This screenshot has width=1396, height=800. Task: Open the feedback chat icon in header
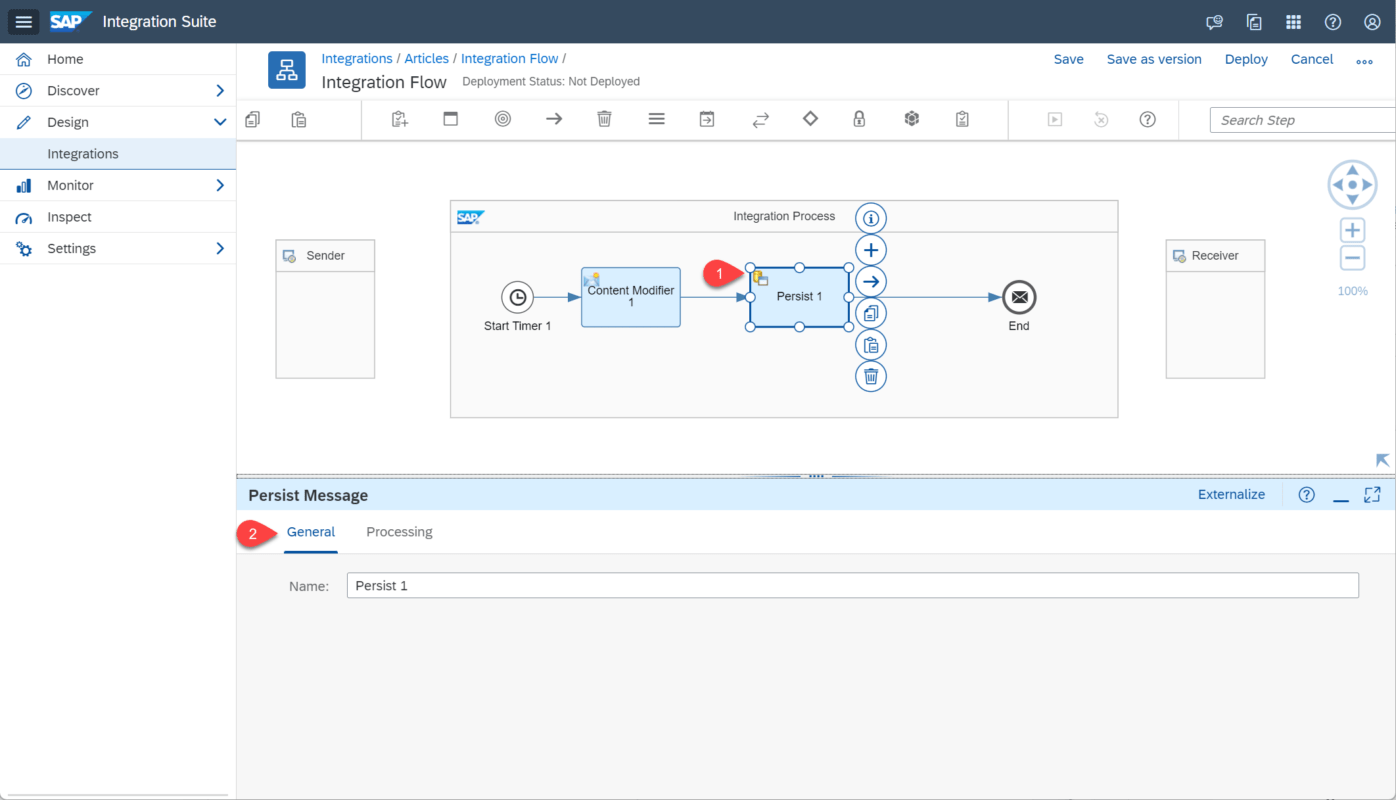tap(1215, 22)
